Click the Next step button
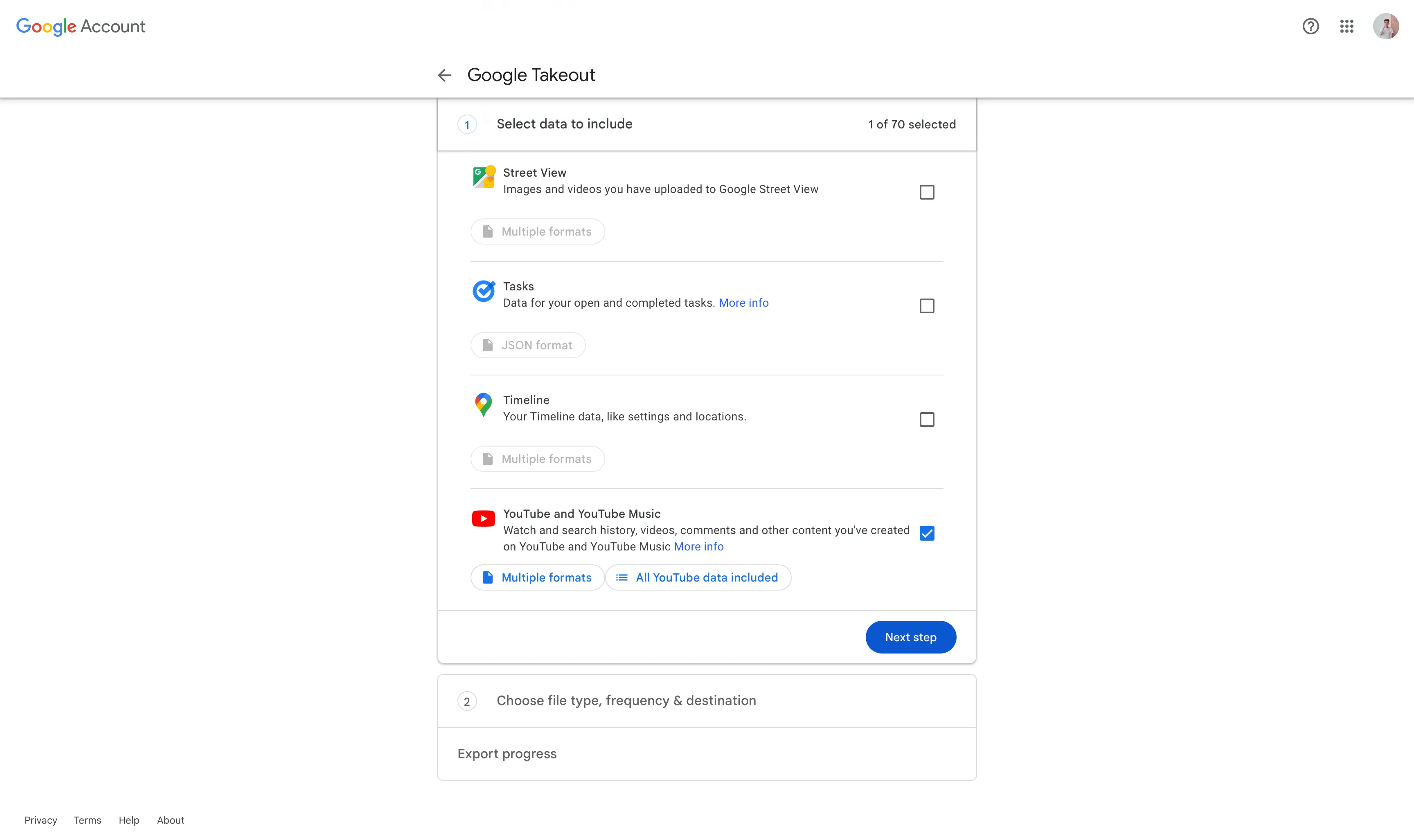Screen dimensions: 1414x840 [x=911, y=637]
